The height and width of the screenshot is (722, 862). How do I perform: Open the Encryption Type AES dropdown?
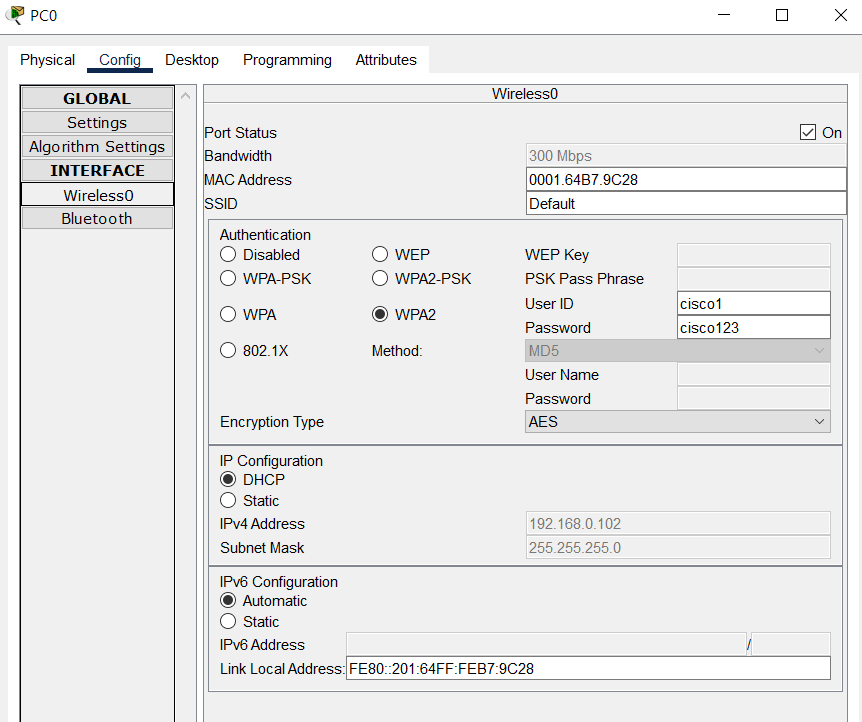click(x=677, y=422)
